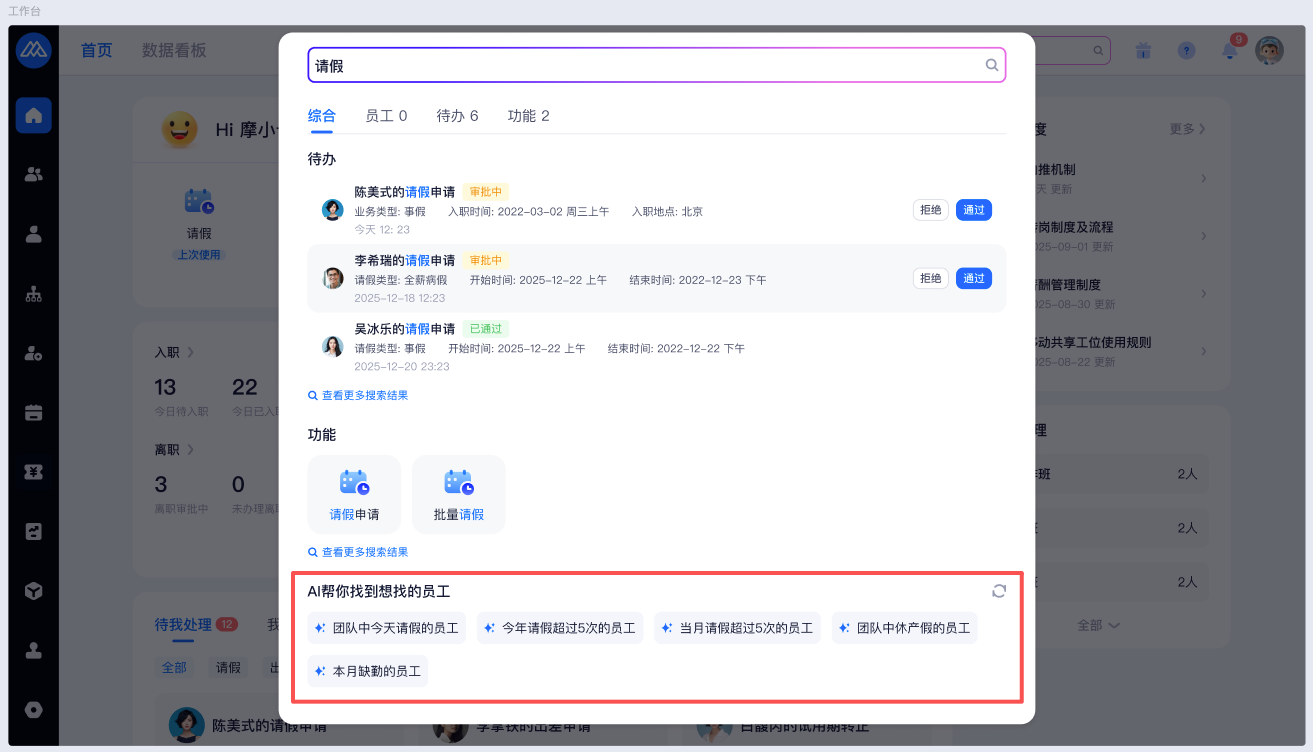Choose AI suggestion 本月缺勤的员工

[x=368, y=671]
